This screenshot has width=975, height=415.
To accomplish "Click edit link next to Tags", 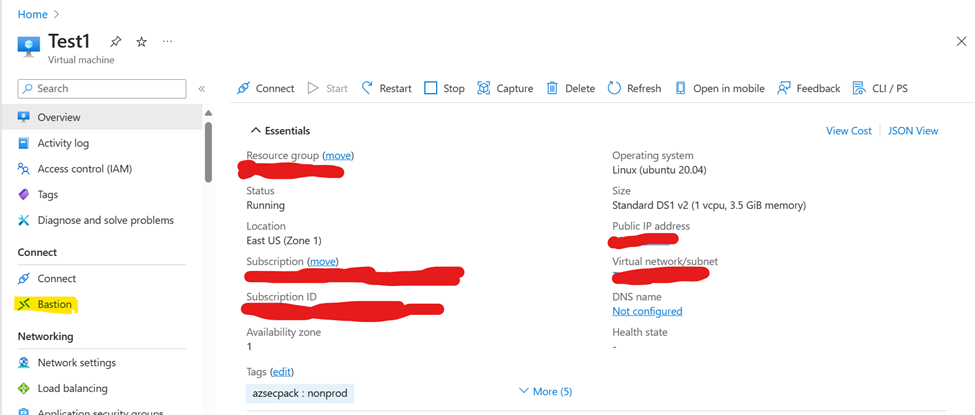I will click(281, 371).
